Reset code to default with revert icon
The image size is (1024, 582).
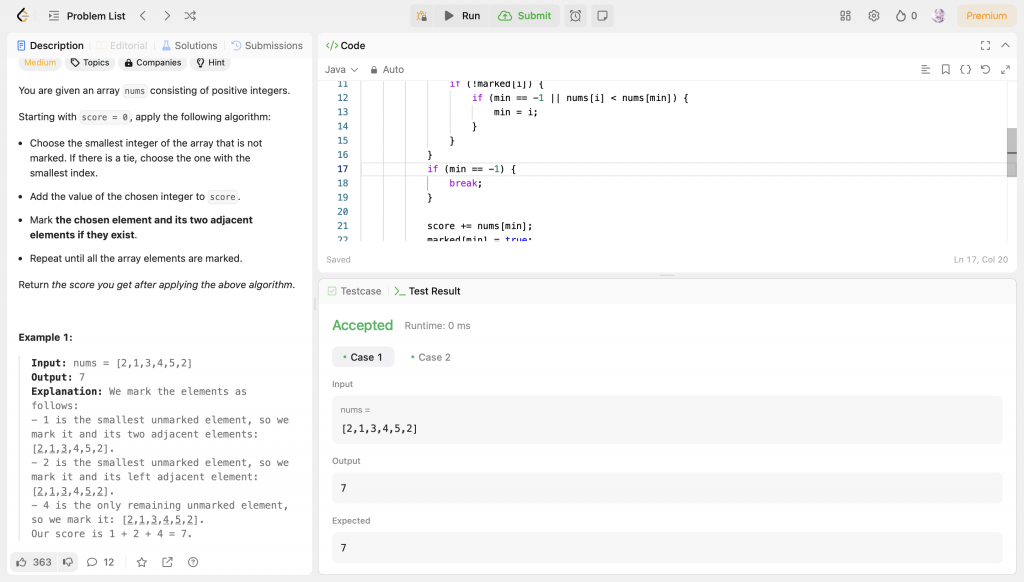[x=985, y=70]
